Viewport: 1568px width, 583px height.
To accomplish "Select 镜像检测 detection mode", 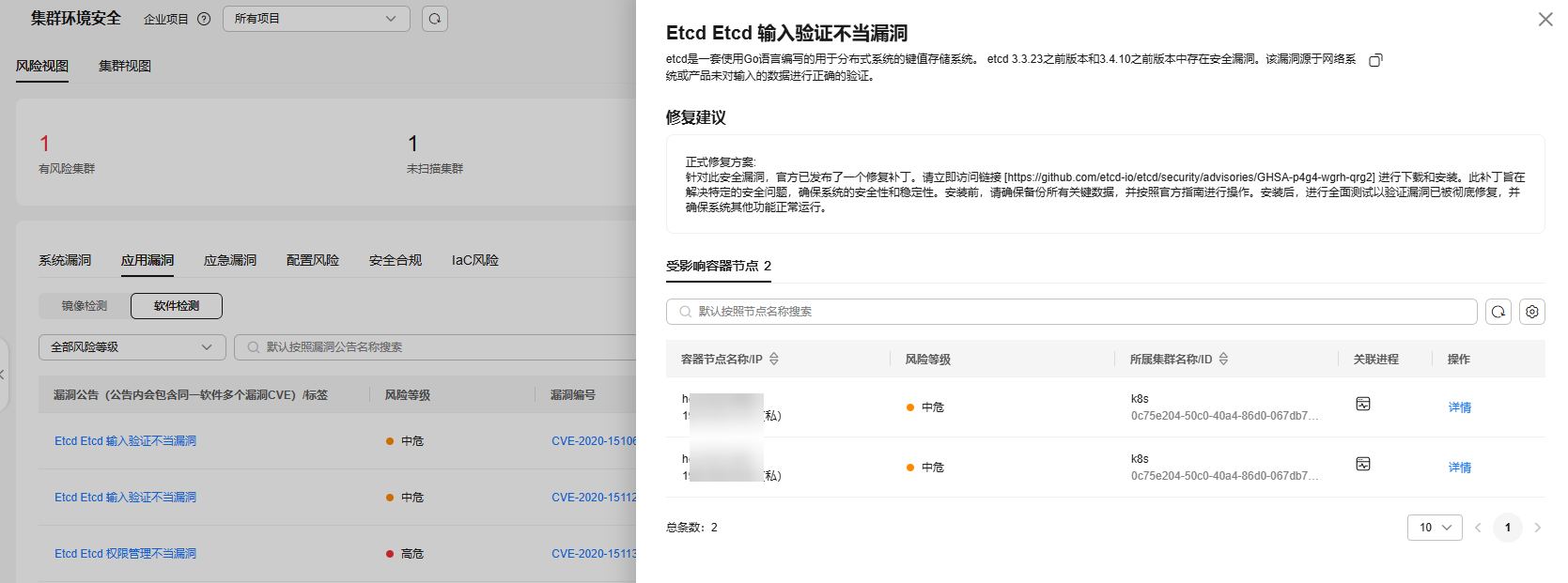I will click(x=85, y=306).
